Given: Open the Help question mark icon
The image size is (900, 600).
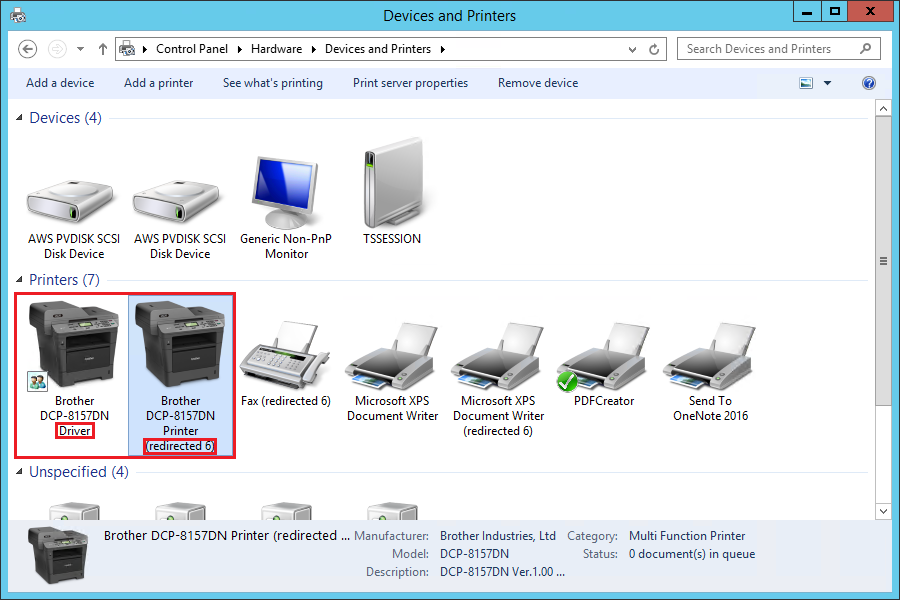Looking at the screenshot, I should [868, 83].
